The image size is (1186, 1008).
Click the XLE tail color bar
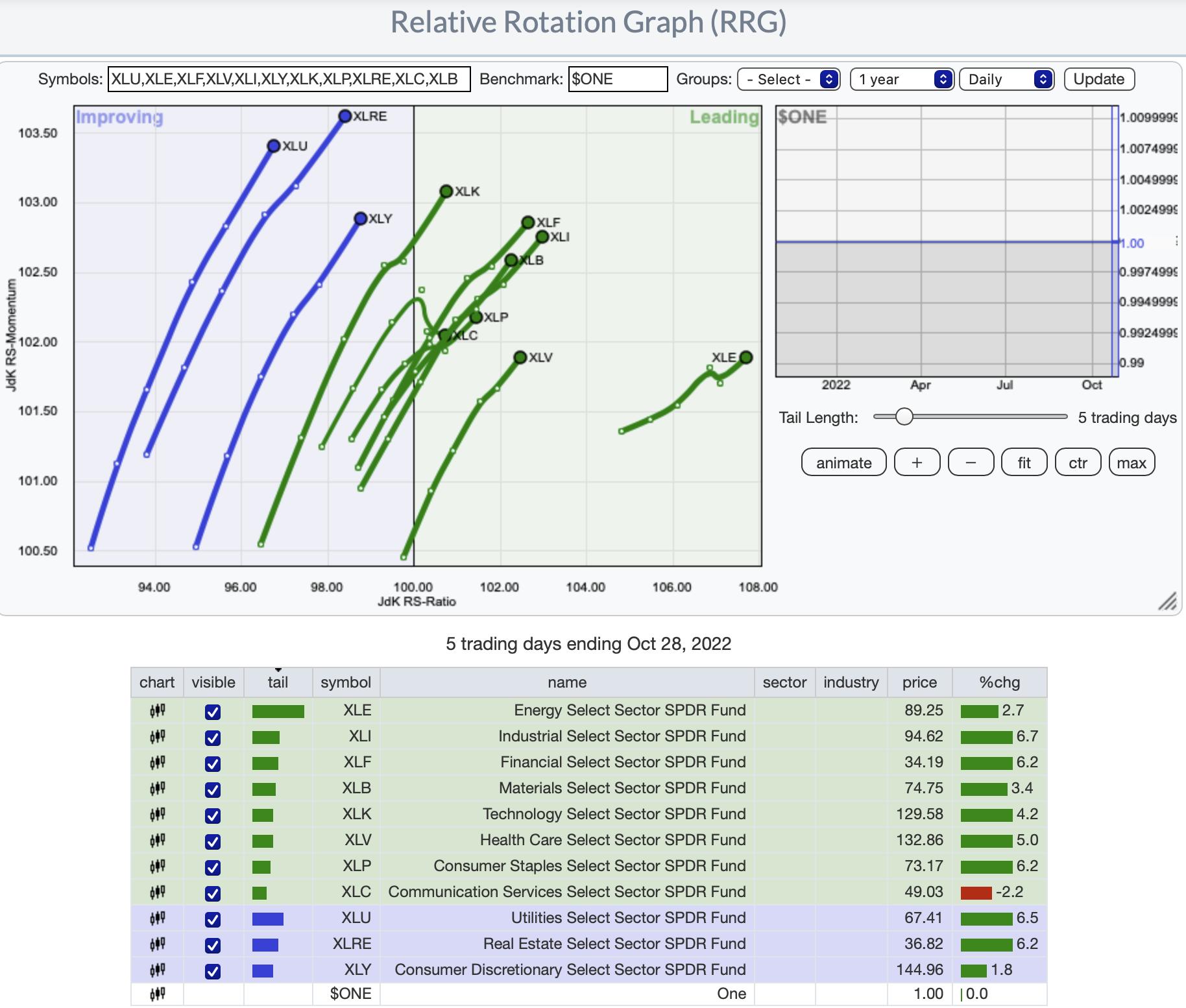pyautogui.click(x=278, y=712)
